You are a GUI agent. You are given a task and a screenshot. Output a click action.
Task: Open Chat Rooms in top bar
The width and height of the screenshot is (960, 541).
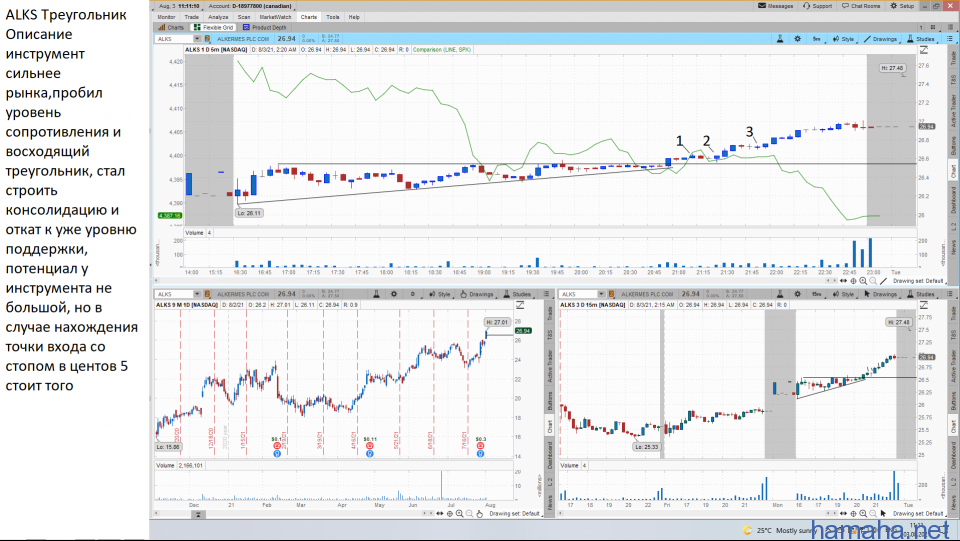862,6
